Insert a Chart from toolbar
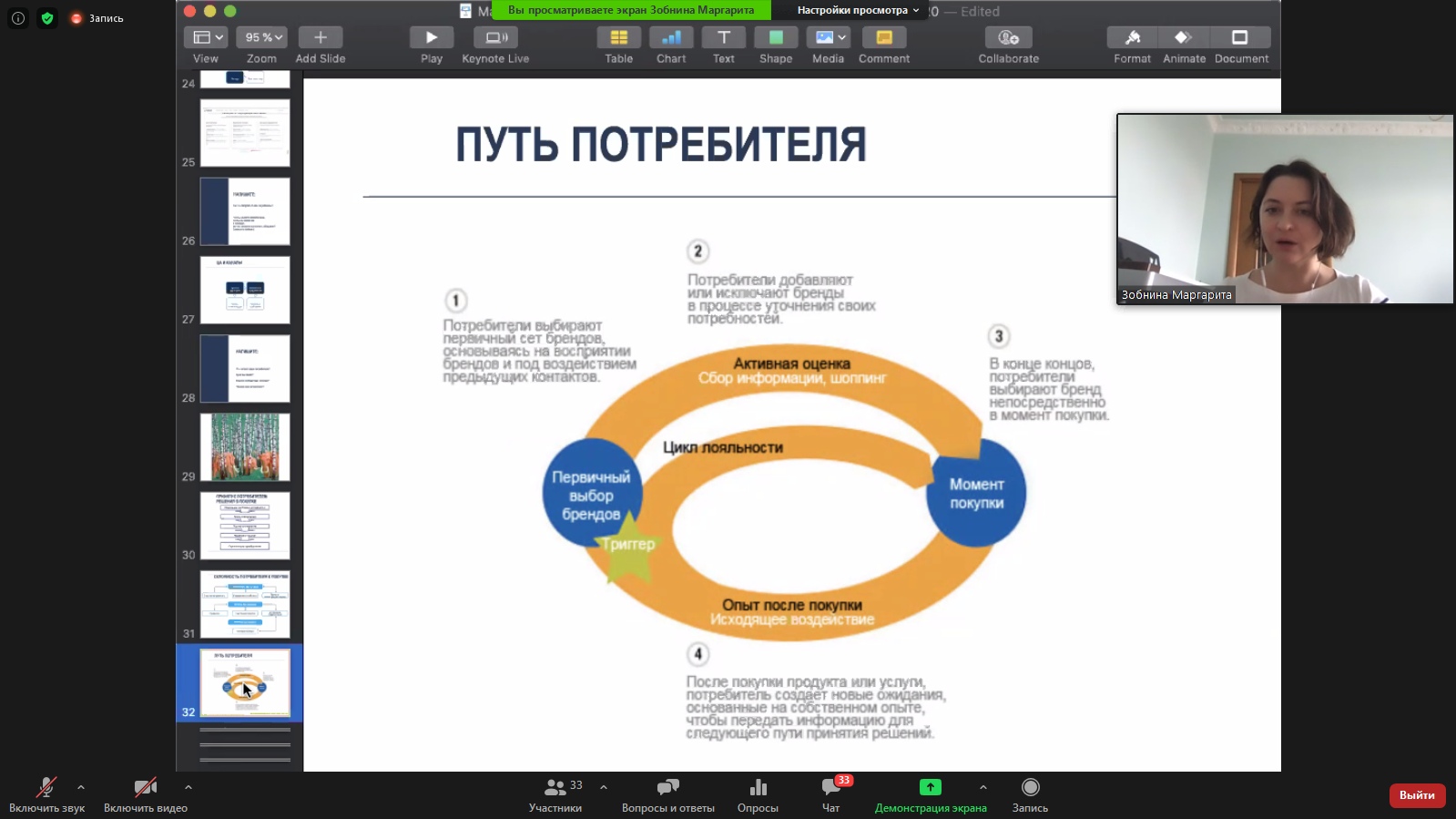The width and height of the screenshot is (1456, 819). (671, 37)
